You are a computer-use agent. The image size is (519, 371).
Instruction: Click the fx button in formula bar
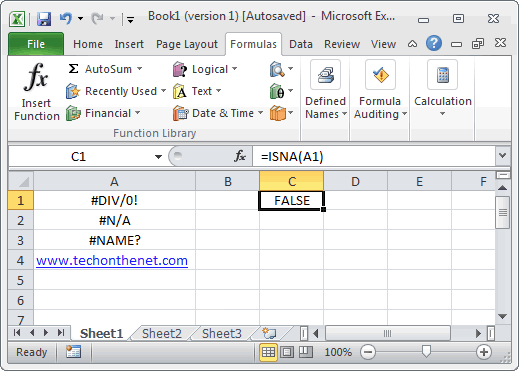[x=240, y=156]
